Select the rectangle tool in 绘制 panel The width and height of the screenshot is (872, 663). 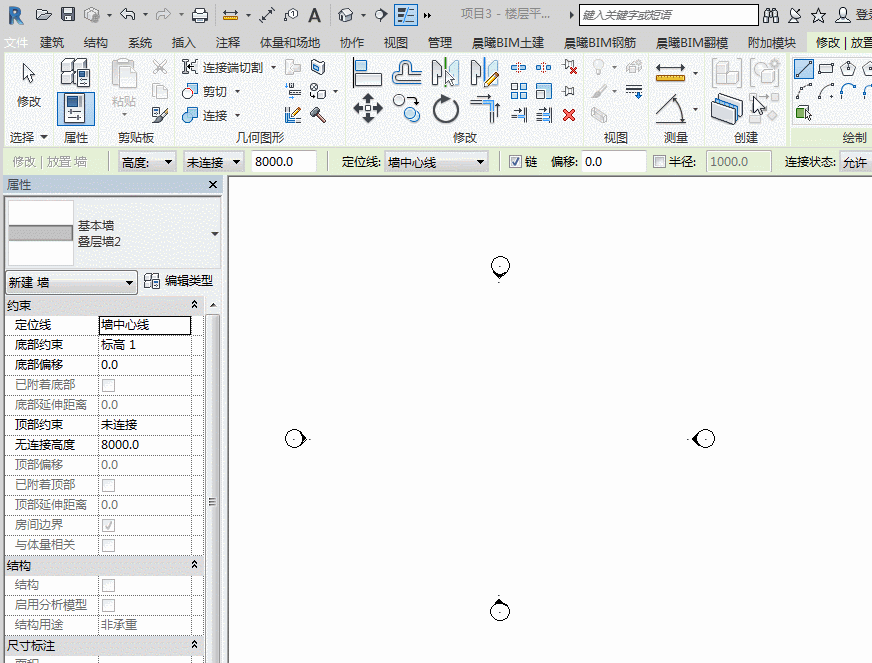pyautogui.click(x=826, y=68)
